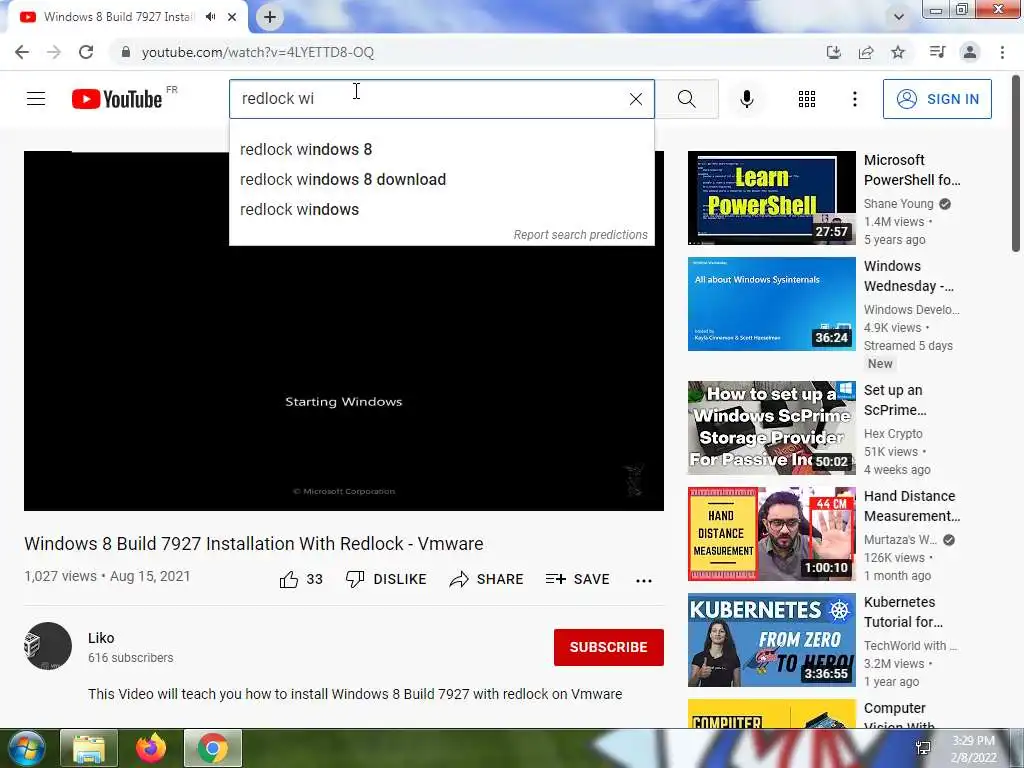
Task: Click the install app icon in address bar
Action: coord(833,52)
